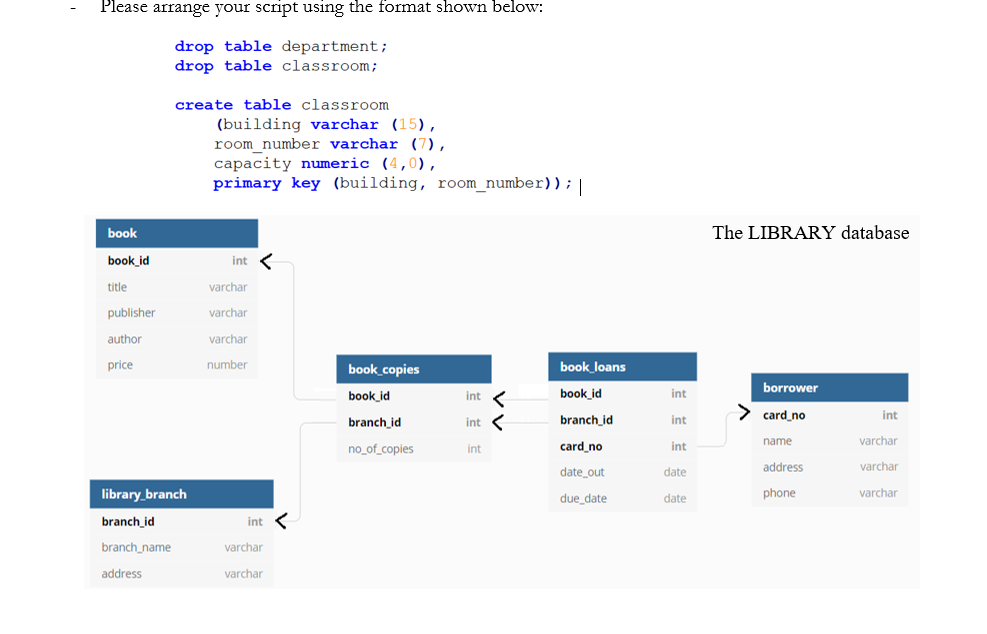
Task: Select the borrower table header
Action: tap(790, 387)
